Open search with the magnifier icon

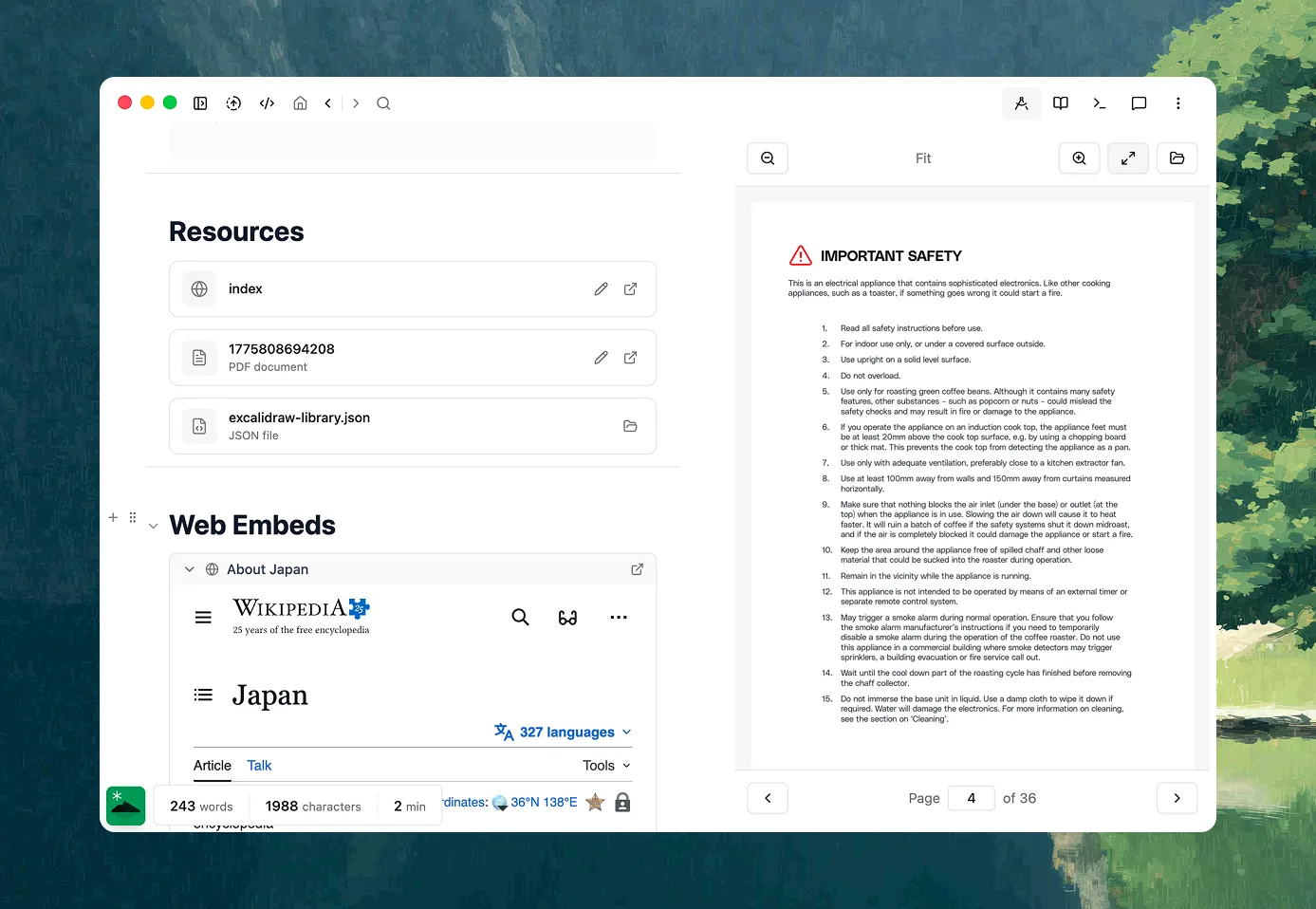pos(383,103)
